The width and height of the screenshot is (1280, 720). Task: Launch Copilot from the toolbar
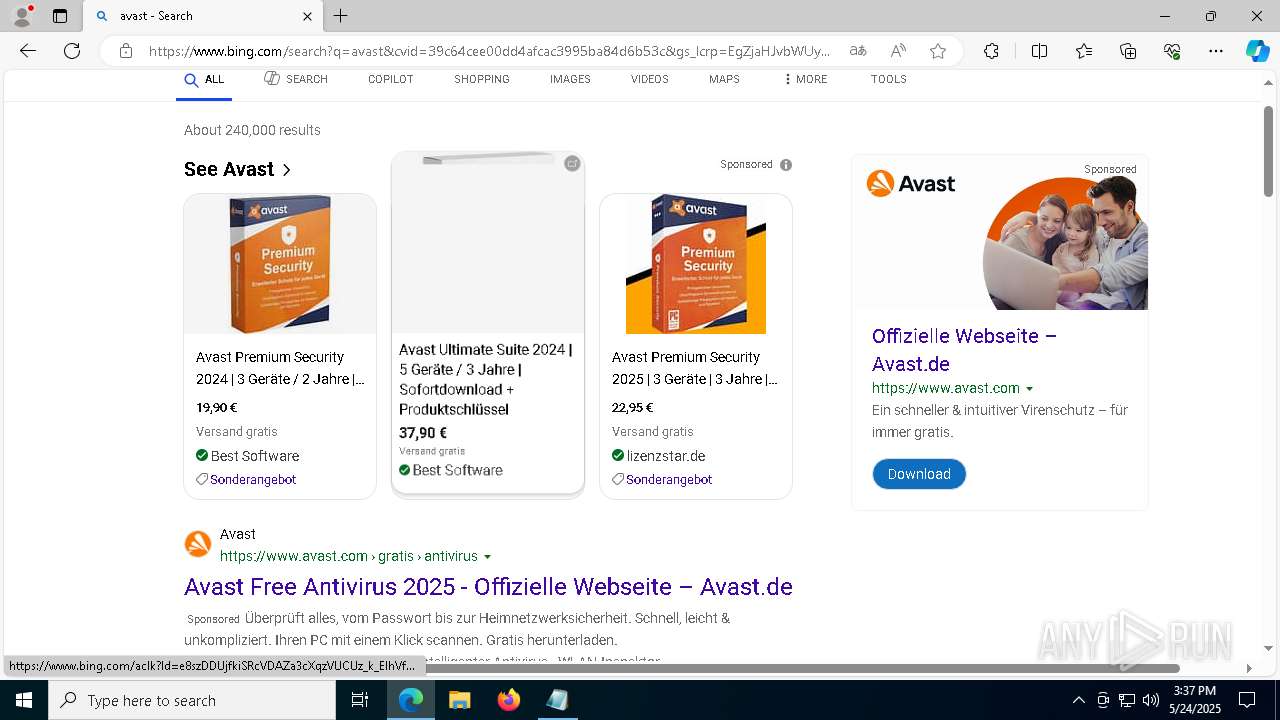1257,51
